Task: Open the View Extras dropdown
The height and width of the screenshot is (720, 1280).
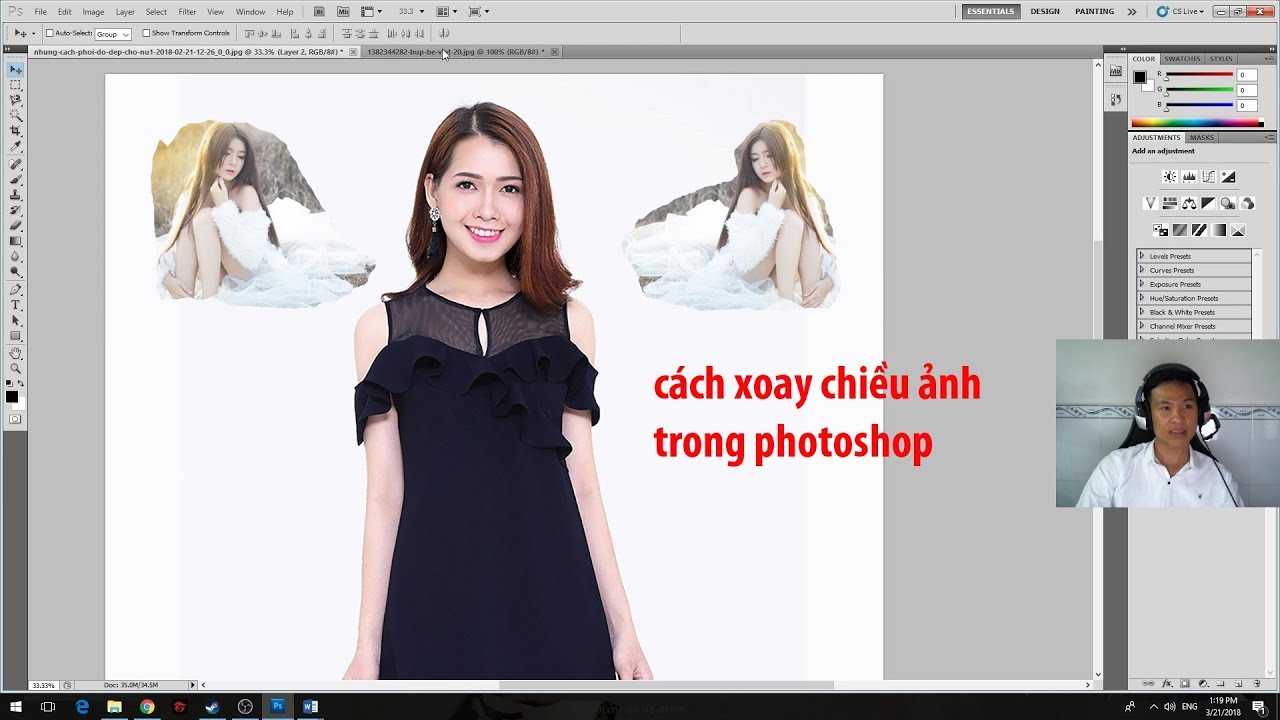Action: [371, 12]
